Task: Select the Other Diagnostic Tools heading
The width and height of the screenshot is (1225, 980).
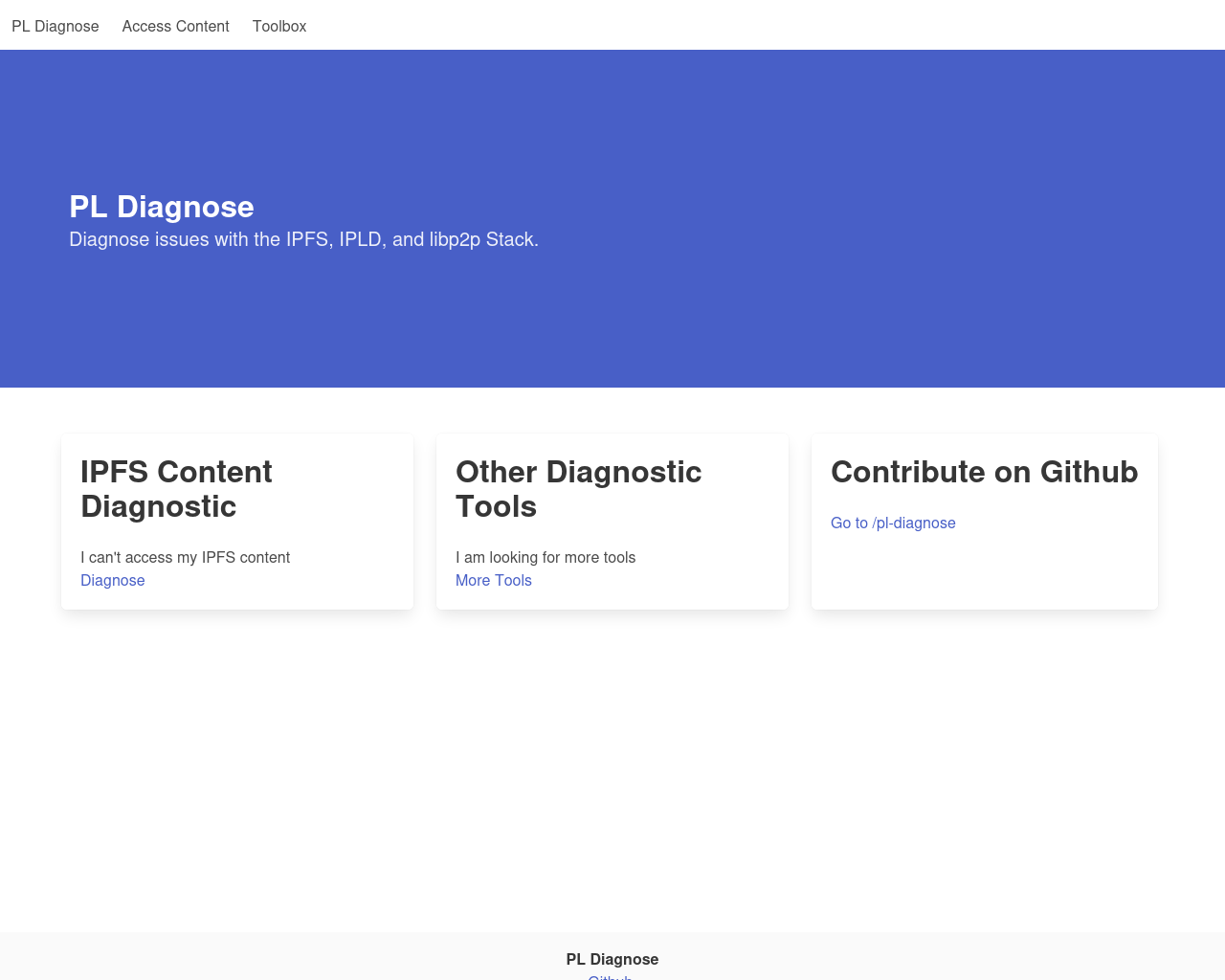Action: [x=578, y=489]
